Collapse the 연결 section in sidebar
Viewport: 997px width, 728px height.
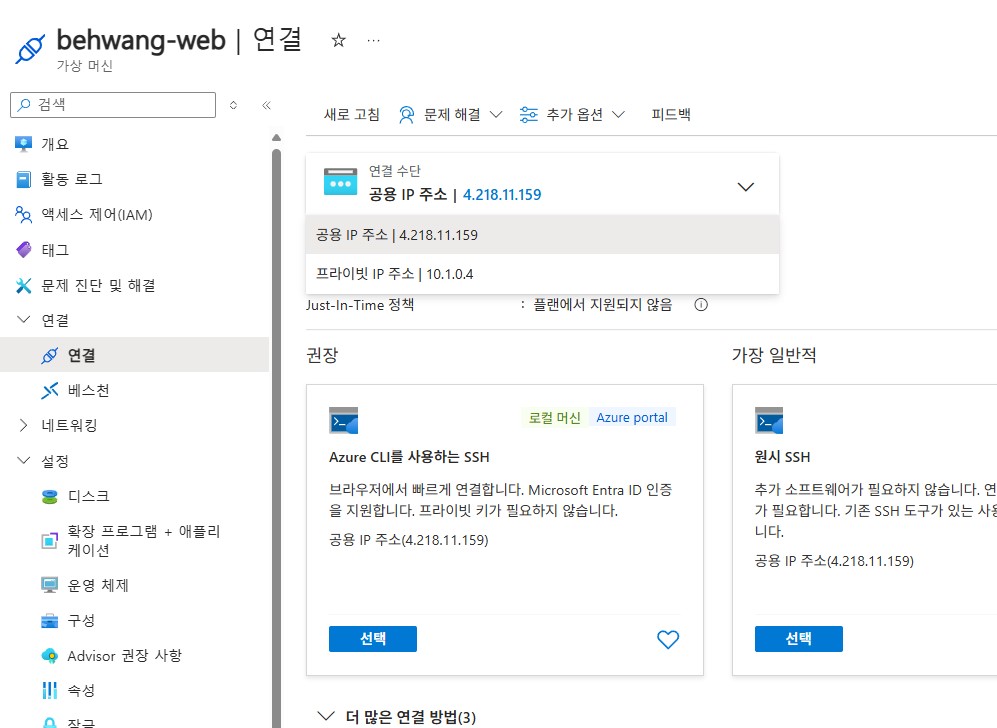pyautogui.click(x=24, y=320)
